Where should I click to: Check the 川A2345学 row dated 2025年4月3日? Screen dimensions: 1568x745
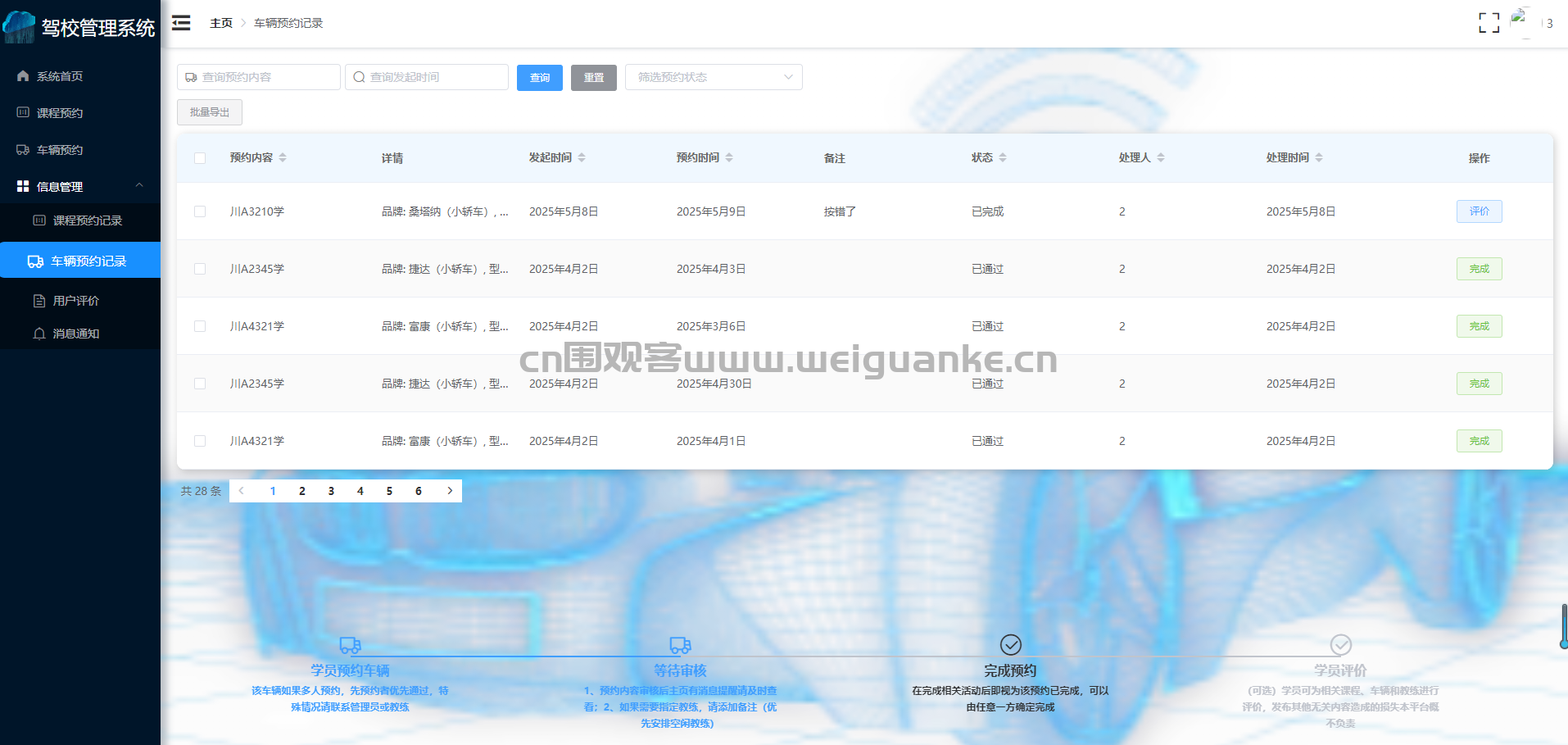[200, 269]
